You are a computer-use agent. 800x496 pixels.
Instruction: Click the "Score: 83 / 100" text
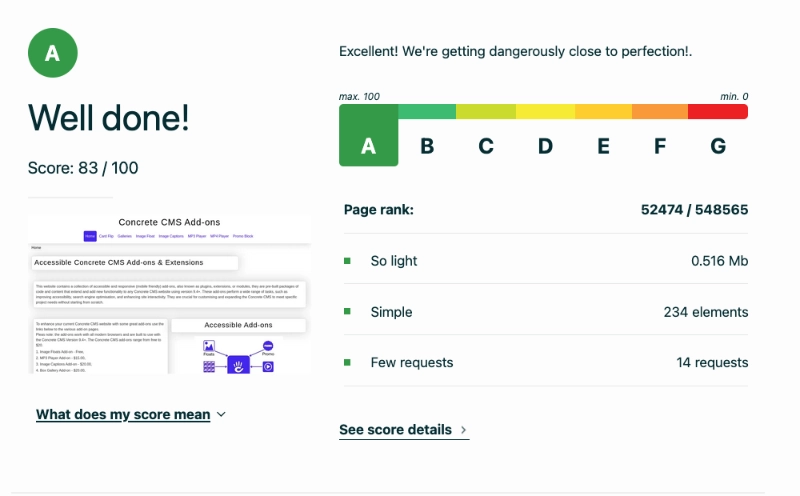(x=83, y=167)
